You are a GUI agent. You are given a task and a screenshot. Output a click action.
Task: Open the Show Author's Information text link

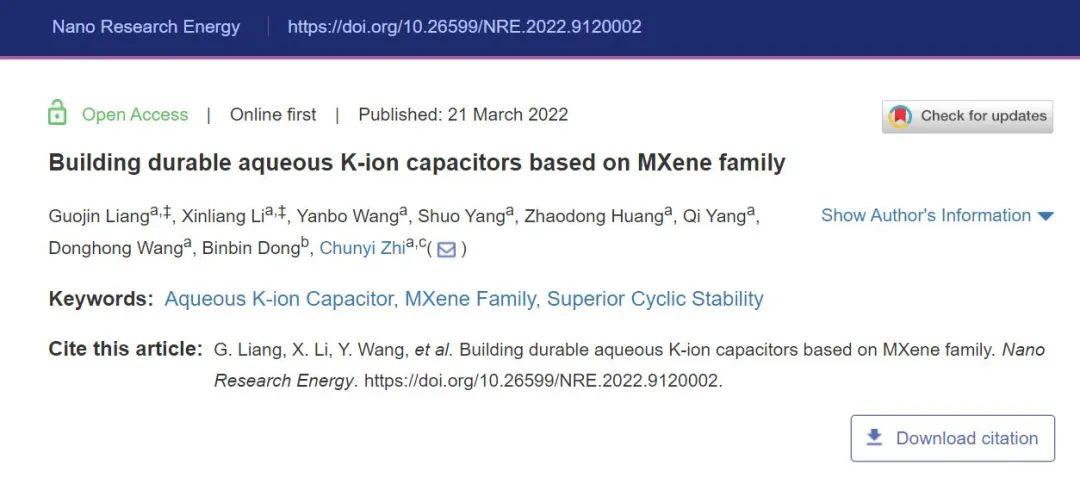[x=926, y=215]
